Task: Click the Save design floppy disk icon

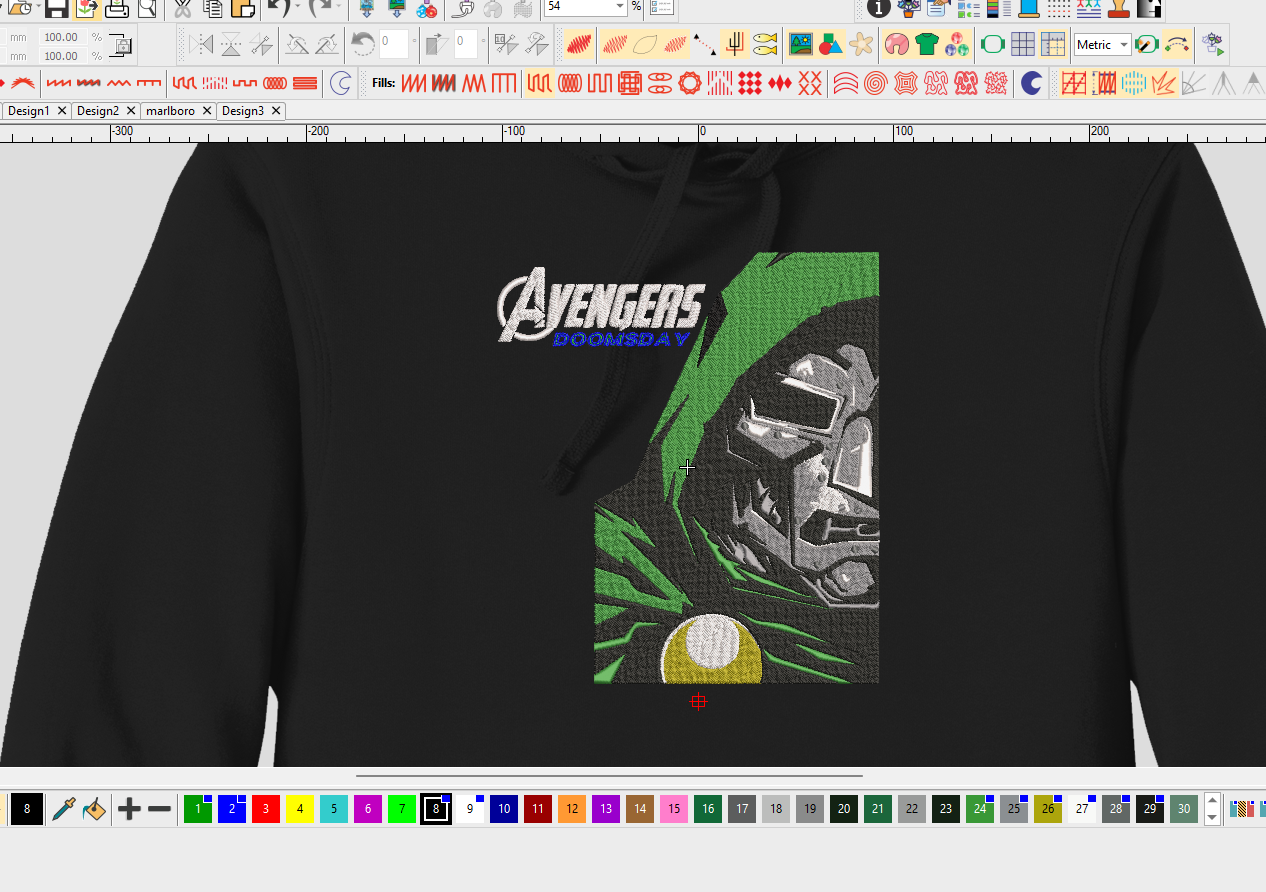Action: (x=56, y=9)
